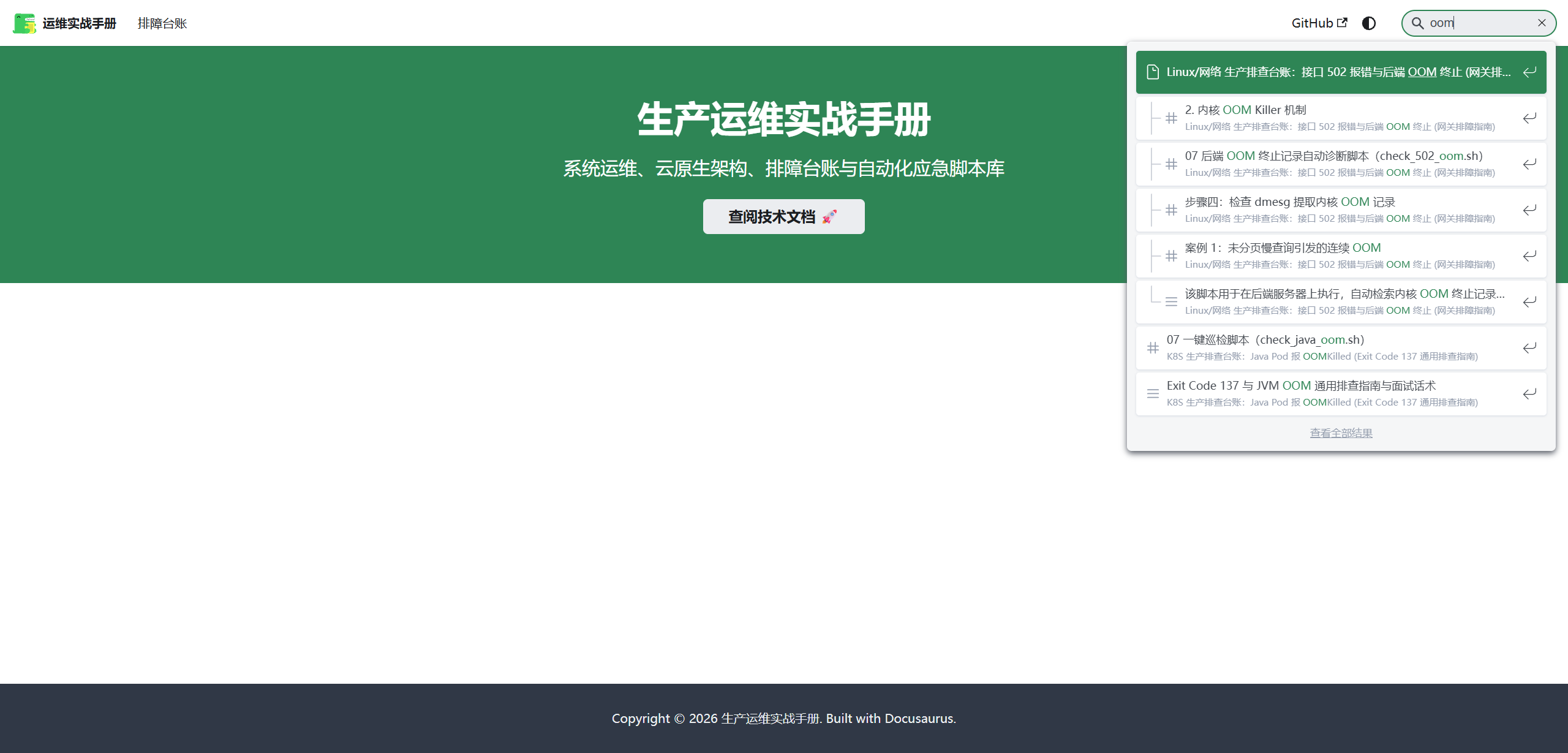The height and width of the screenshot is (753, 1568).
Task: Click hash icon beside '2. 内核 OOM Killer 机制'
Action: pyautogui.click(x=1171, y=118)
